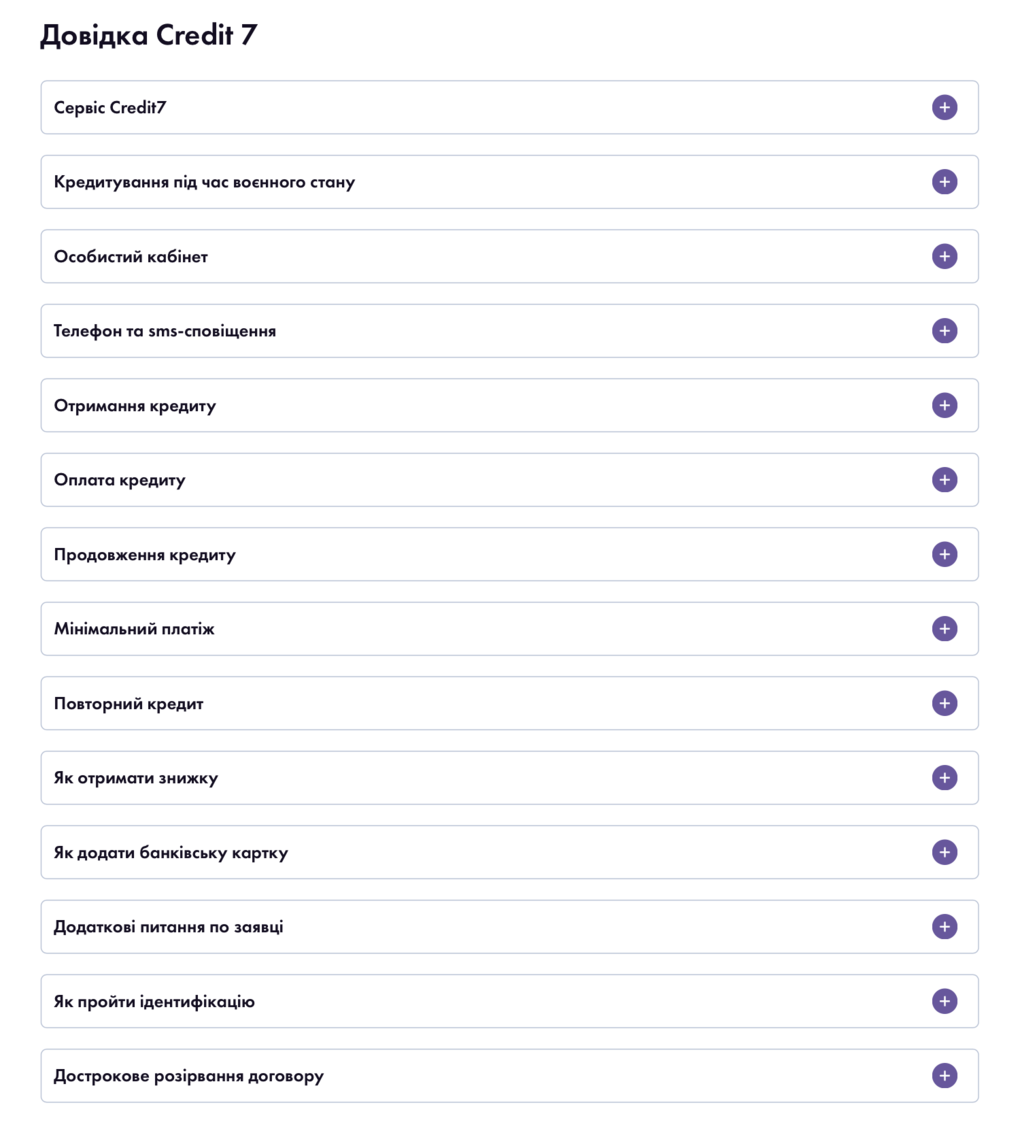
Task: Hit the plus icon for Як додати банківську картку
Action: pos(944,852)
